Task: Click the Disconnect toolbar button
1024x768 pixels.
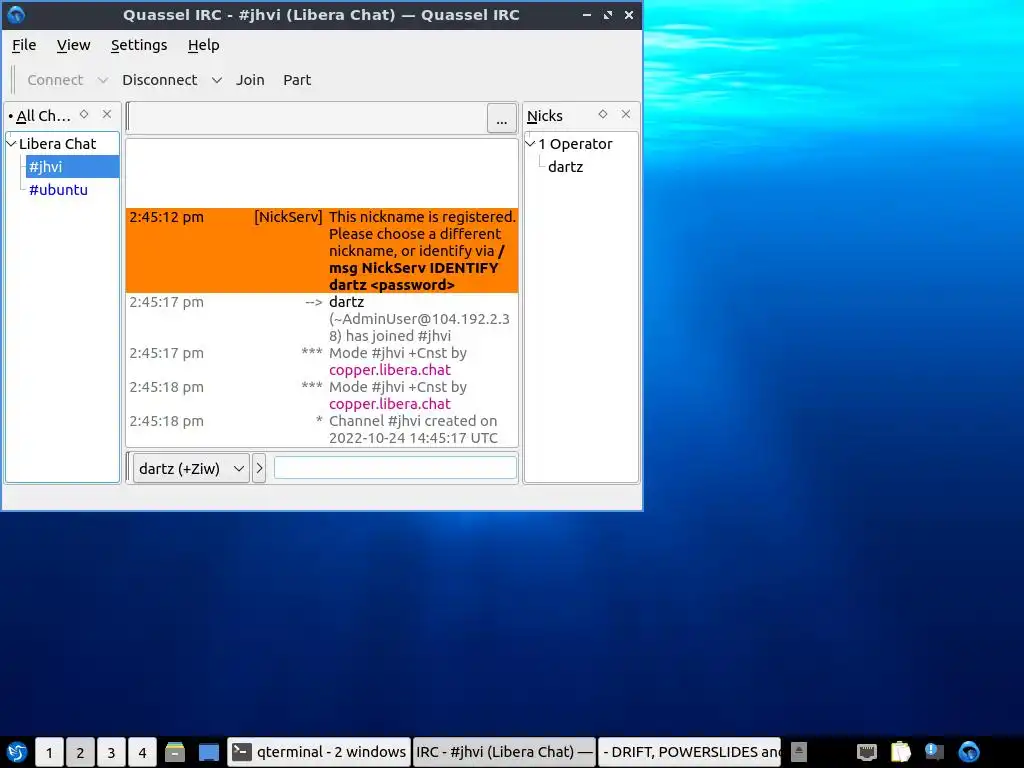Action: coord(159,80)
